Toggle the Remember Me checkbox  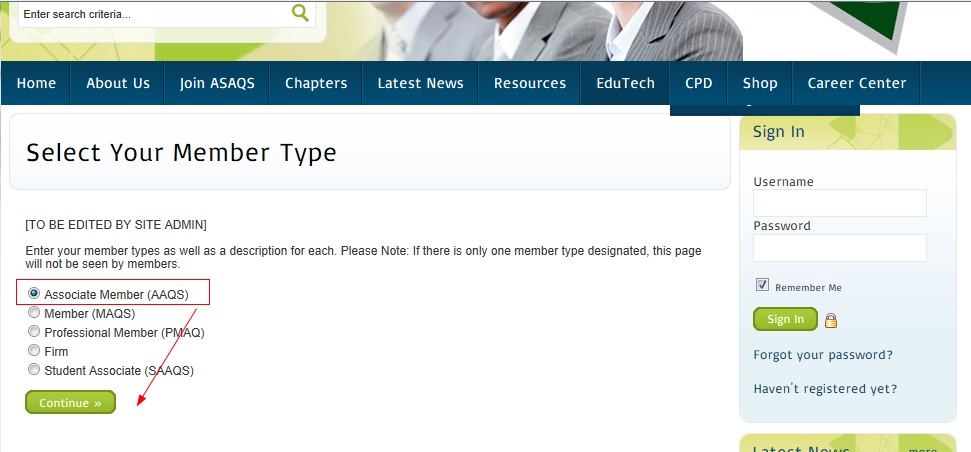point(762,285)
